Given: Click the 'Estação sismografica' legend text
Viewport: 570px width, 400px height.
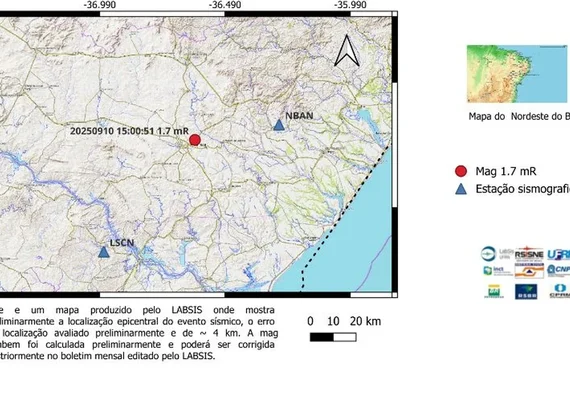Looking at the screenshot, I should pyautogui.click(x=522, y=189).
